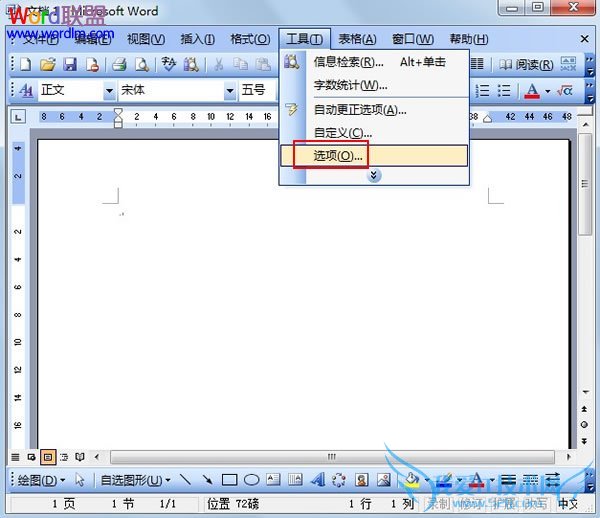Click the Cut scissors icon

(218, 64)
